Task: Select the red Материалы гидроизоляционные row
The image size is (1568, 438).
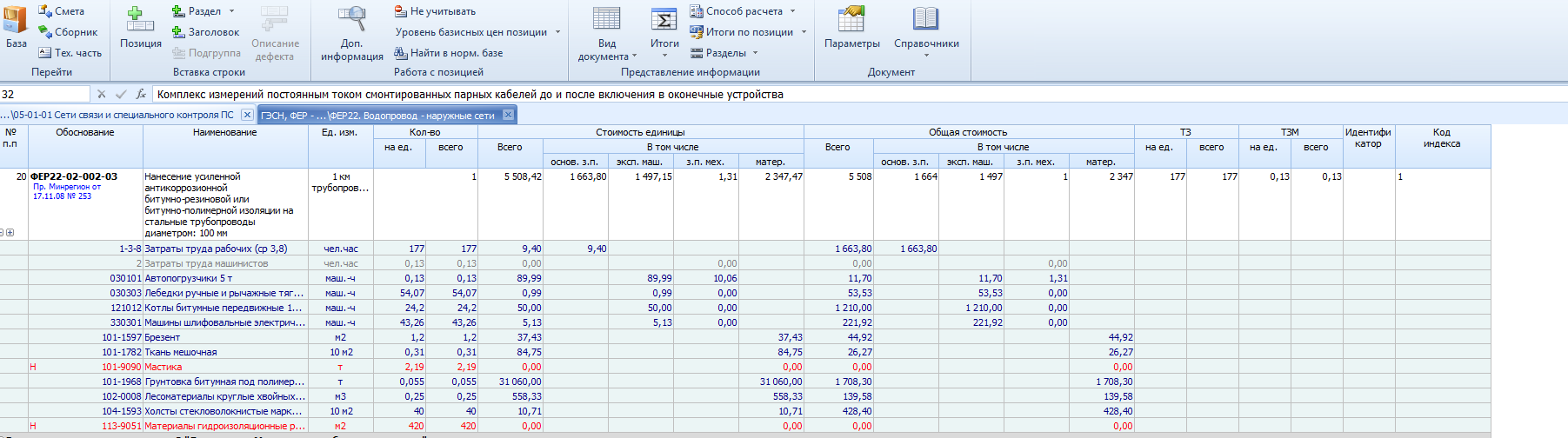Action: pyautogui.click(x=745, y=426)
